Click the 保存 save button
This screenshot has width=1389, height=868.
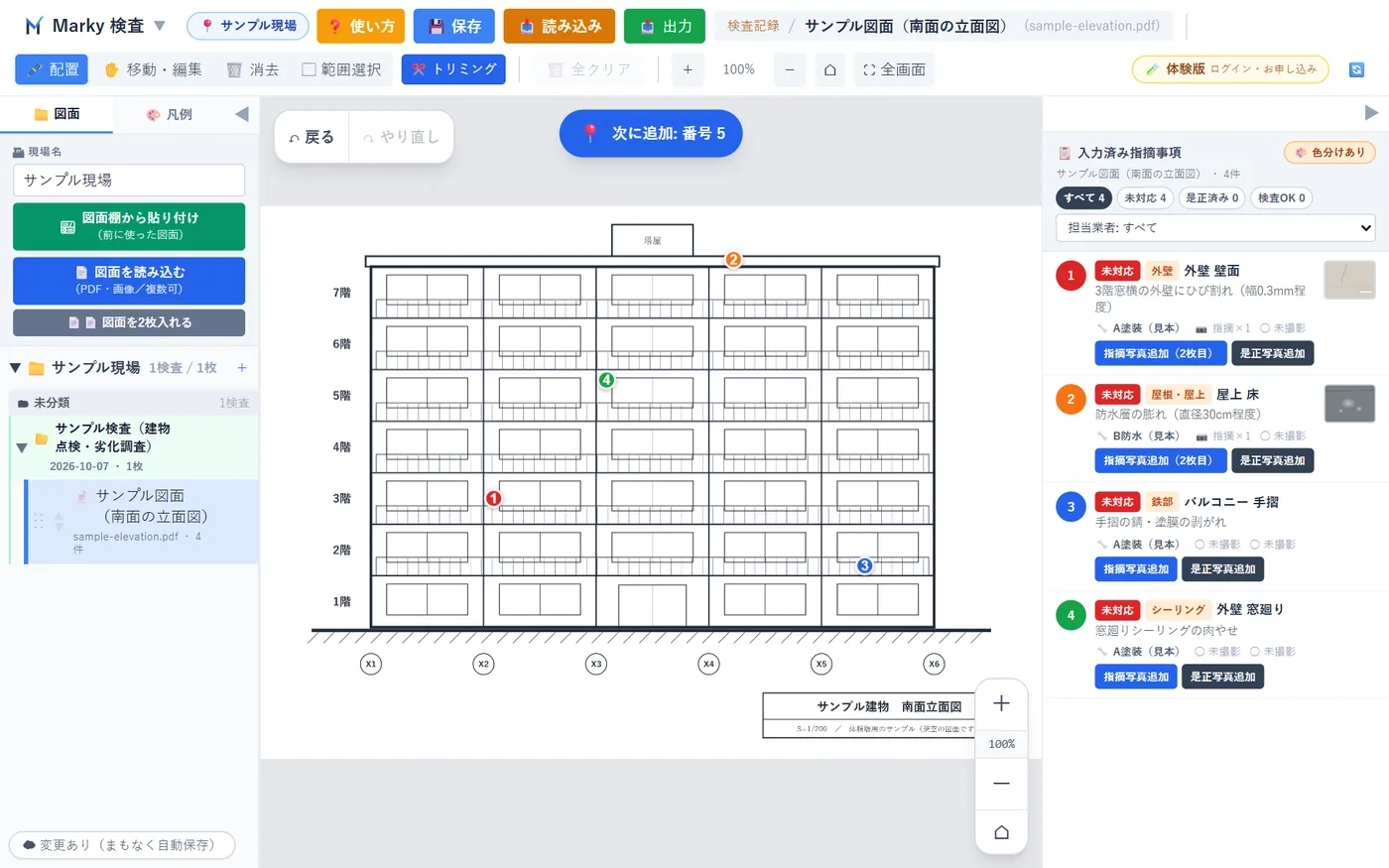pos(454,26)
